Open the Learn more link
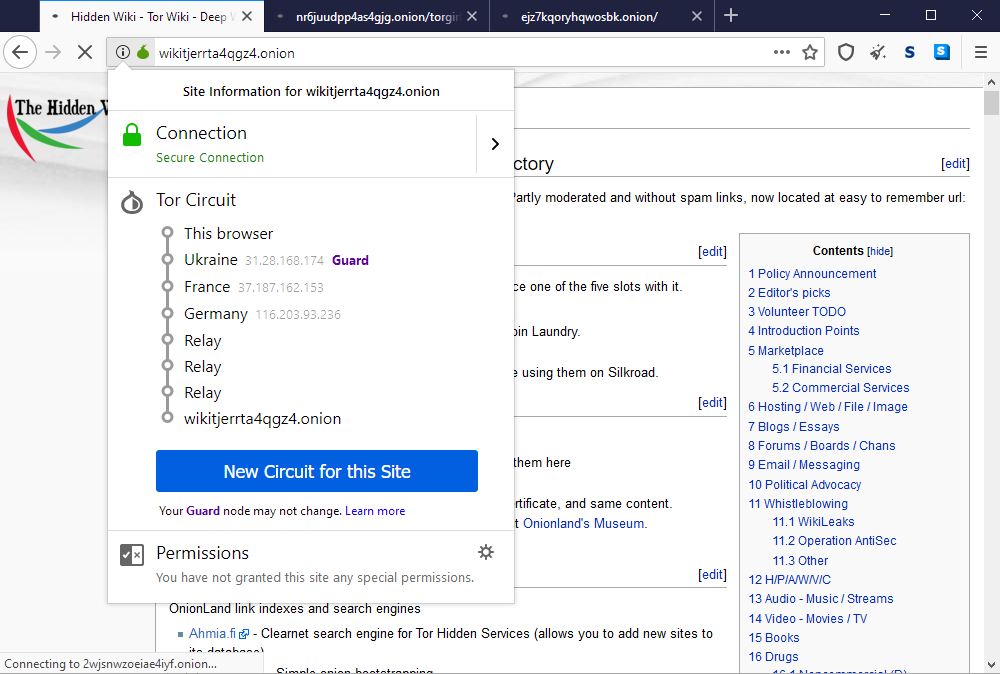This screenshot has width=1000, height=674. click(x=375, y=511)
